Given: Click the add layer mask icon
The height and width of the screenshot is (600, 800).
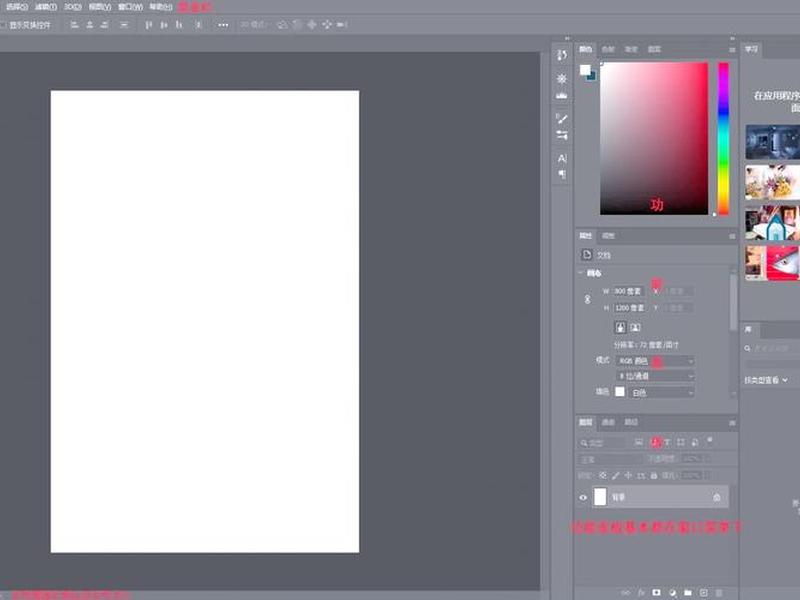Looking at the screenshot, I should [656, 592].
